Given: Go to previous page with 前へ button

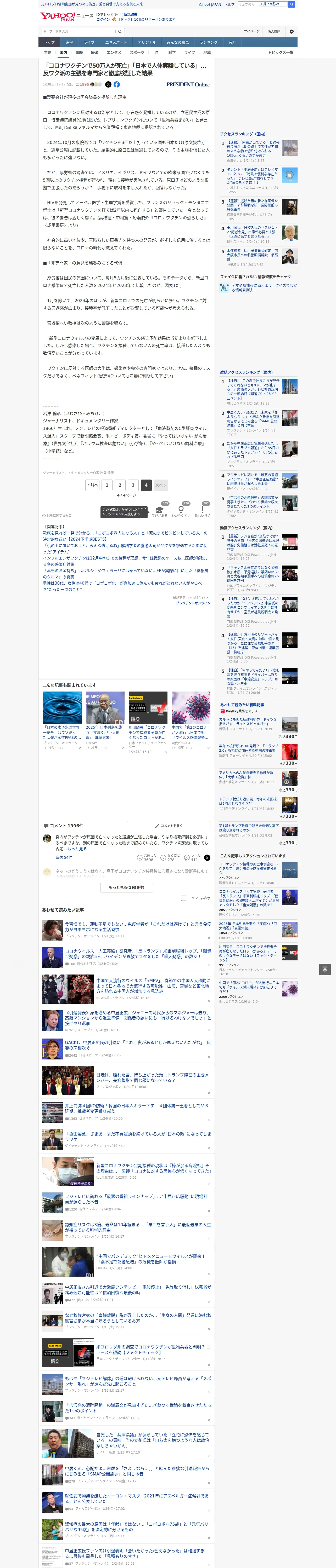Looking at the screenshot, I should tap(93, 485).
